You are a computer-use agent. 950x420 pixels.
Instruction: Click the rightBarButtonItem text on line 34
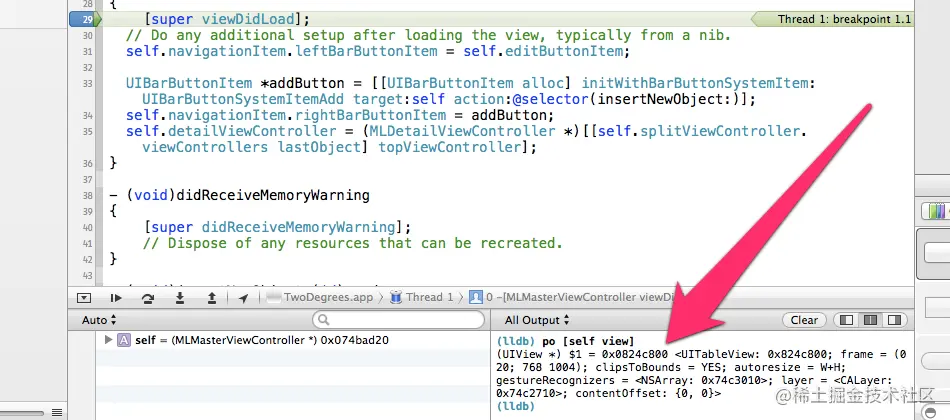tap(370, 115)
